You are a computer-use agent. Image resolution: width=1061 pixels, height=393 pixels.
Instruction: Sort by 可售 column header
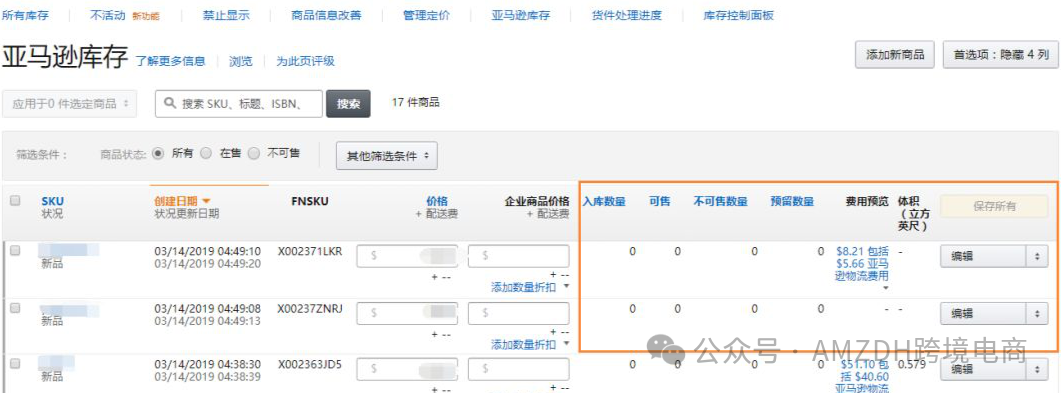[x=660, y=201]
